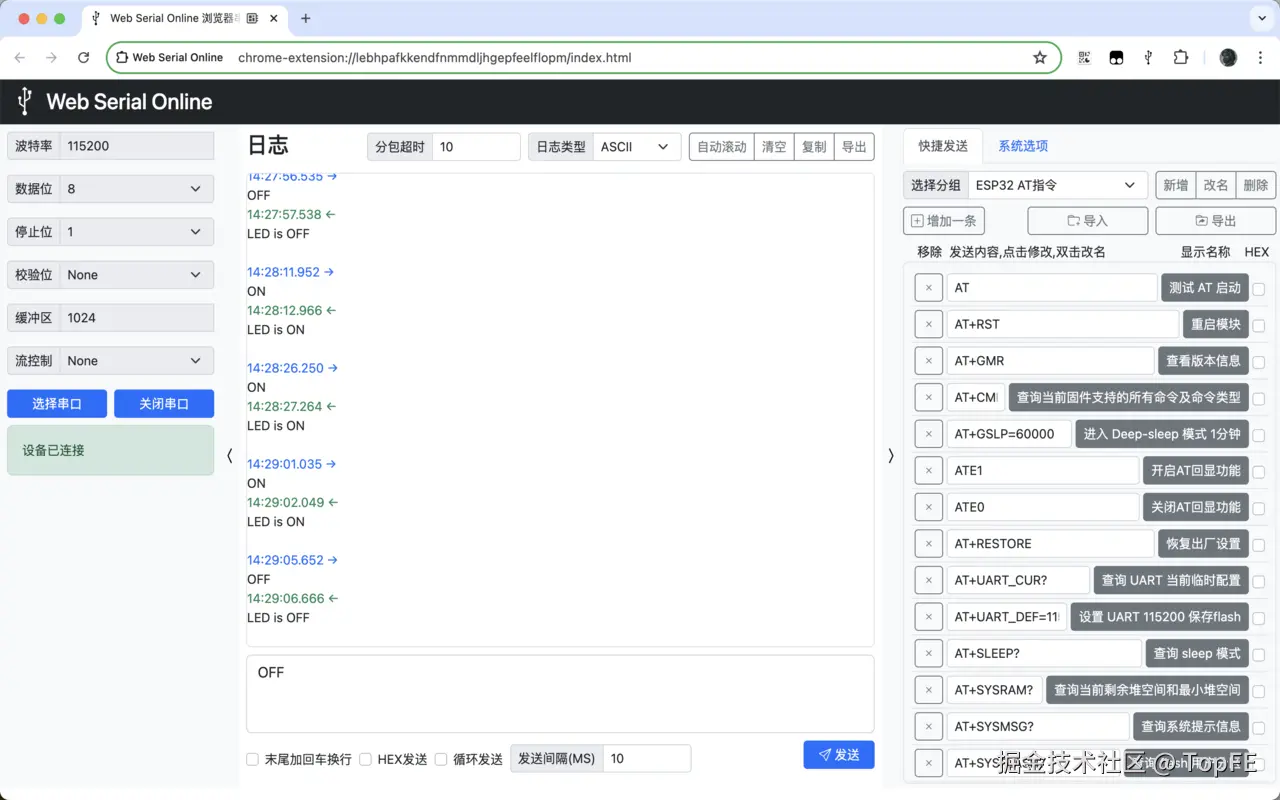Viewport: 1280px width, 800px height.
Task: Click the Web Serial Online USB logo icon
Action: [22, 101]
